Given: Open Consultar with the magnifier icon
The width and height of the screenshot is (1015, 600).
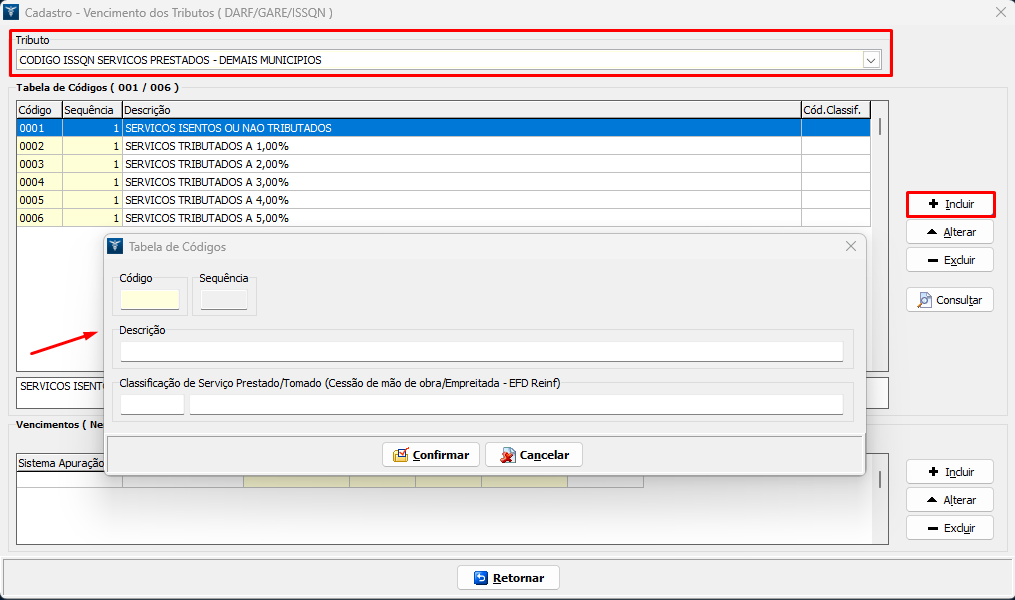Looking at the screenshot, I should [x=949, y=300].
